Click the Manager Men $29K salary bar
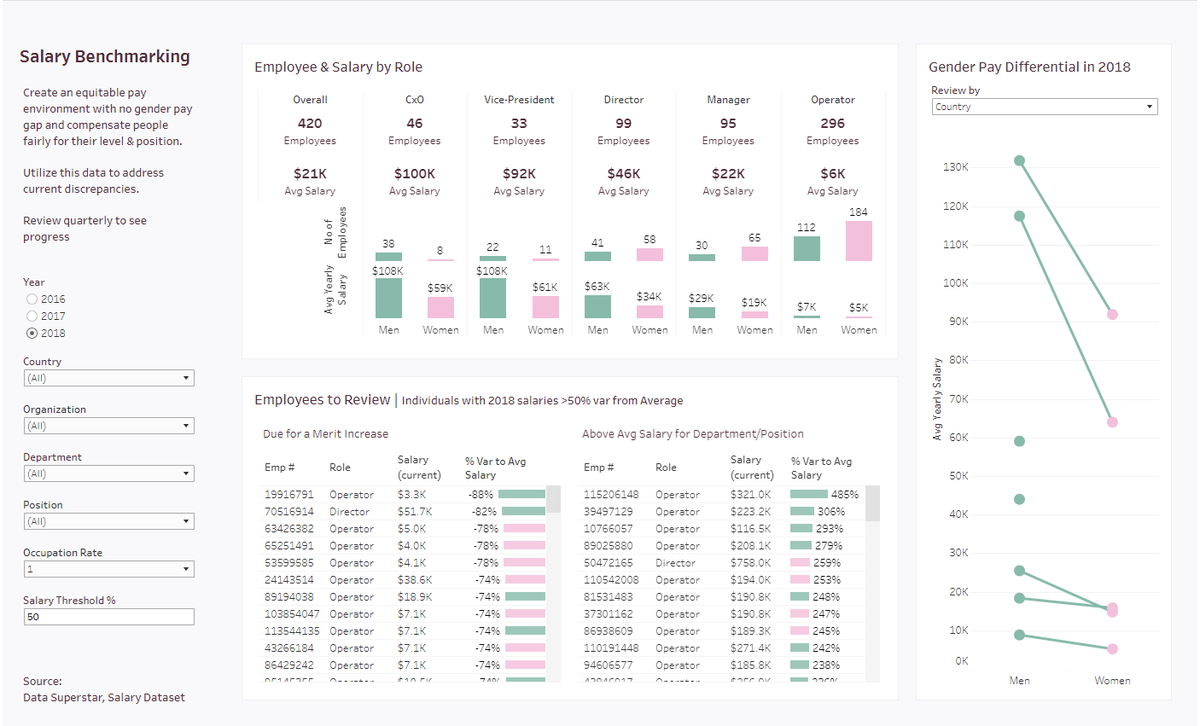 [702, 313]
